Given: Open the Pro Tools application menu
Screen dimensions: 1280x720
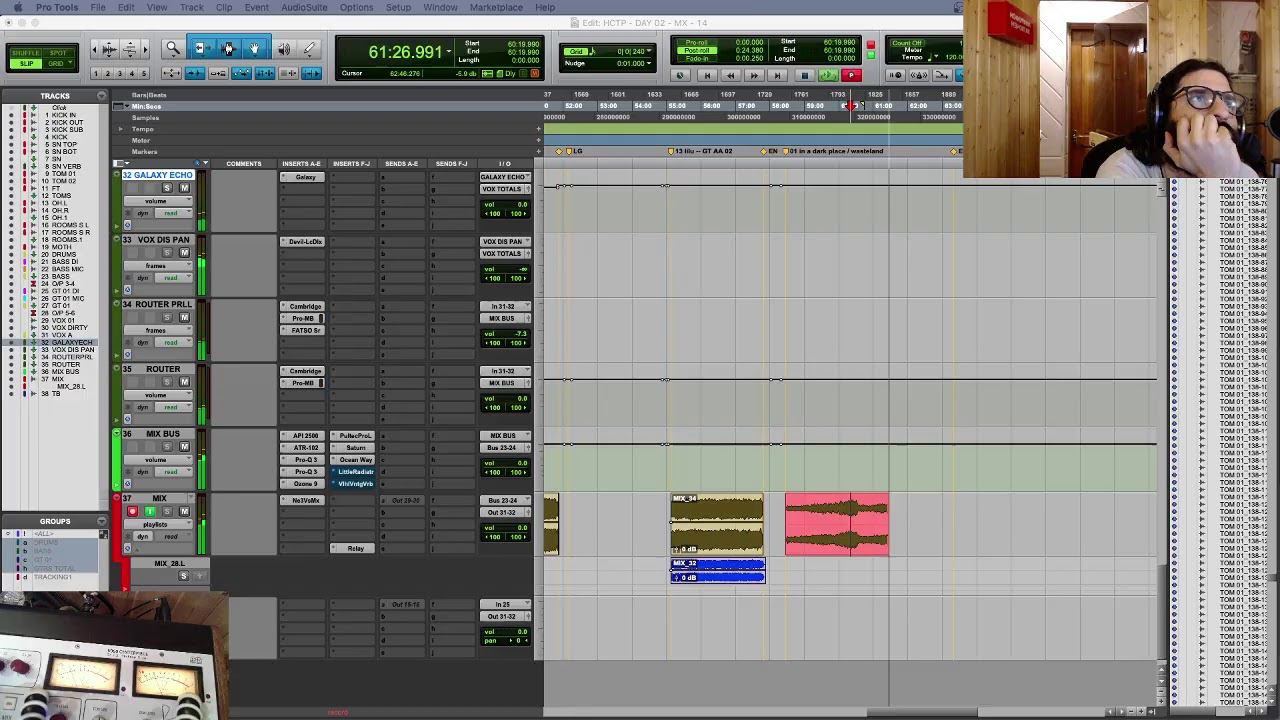Looking at the screenshot, I should [57, 7].
